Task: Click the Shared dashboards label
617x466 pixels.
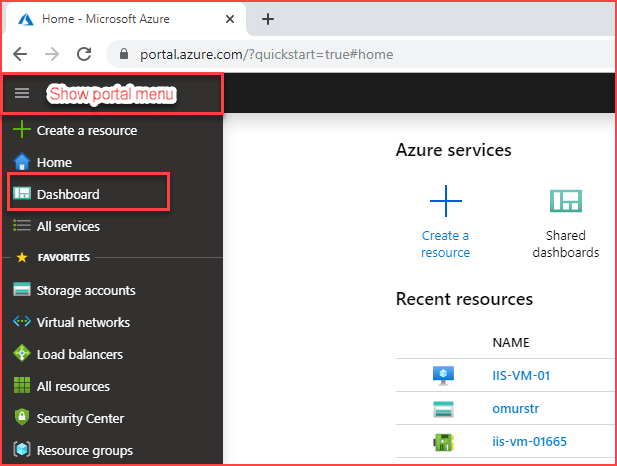Action: [x=566, y=244]
